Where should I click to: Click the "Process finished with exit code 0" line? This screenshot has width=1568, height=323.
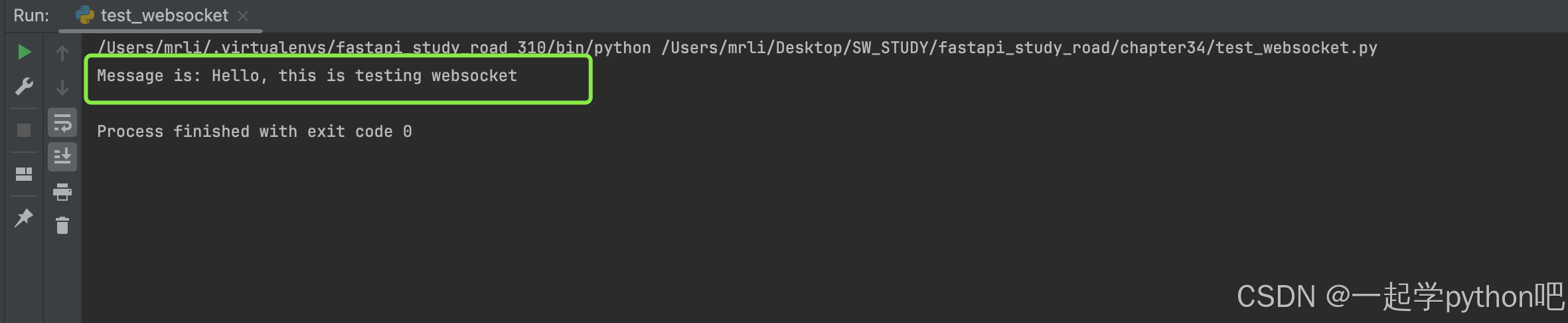(x=254, y=132)
